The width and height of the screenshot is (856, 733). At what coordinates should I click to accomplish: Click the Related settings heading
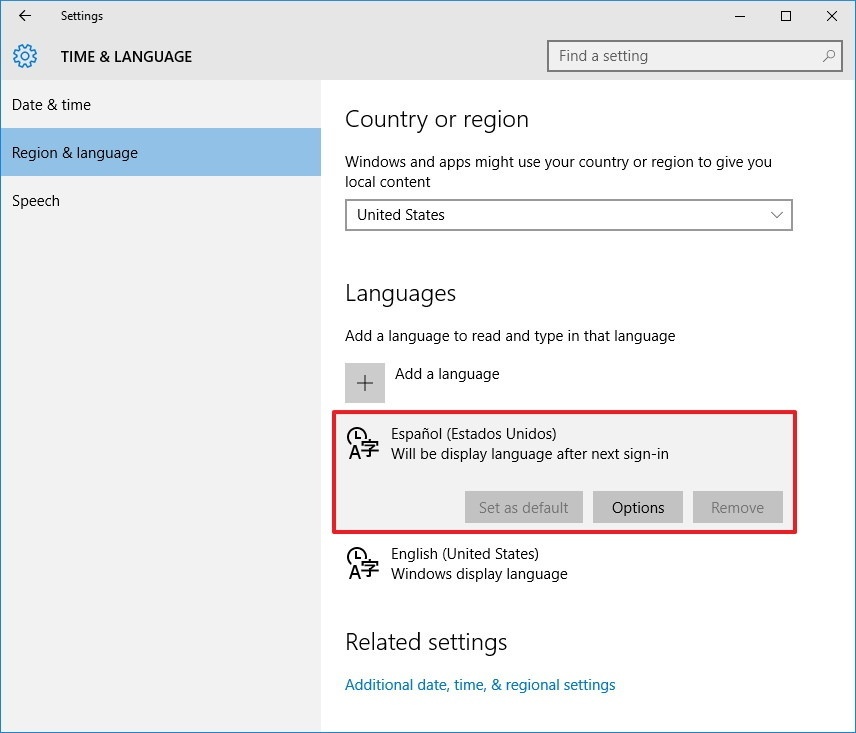426,642
